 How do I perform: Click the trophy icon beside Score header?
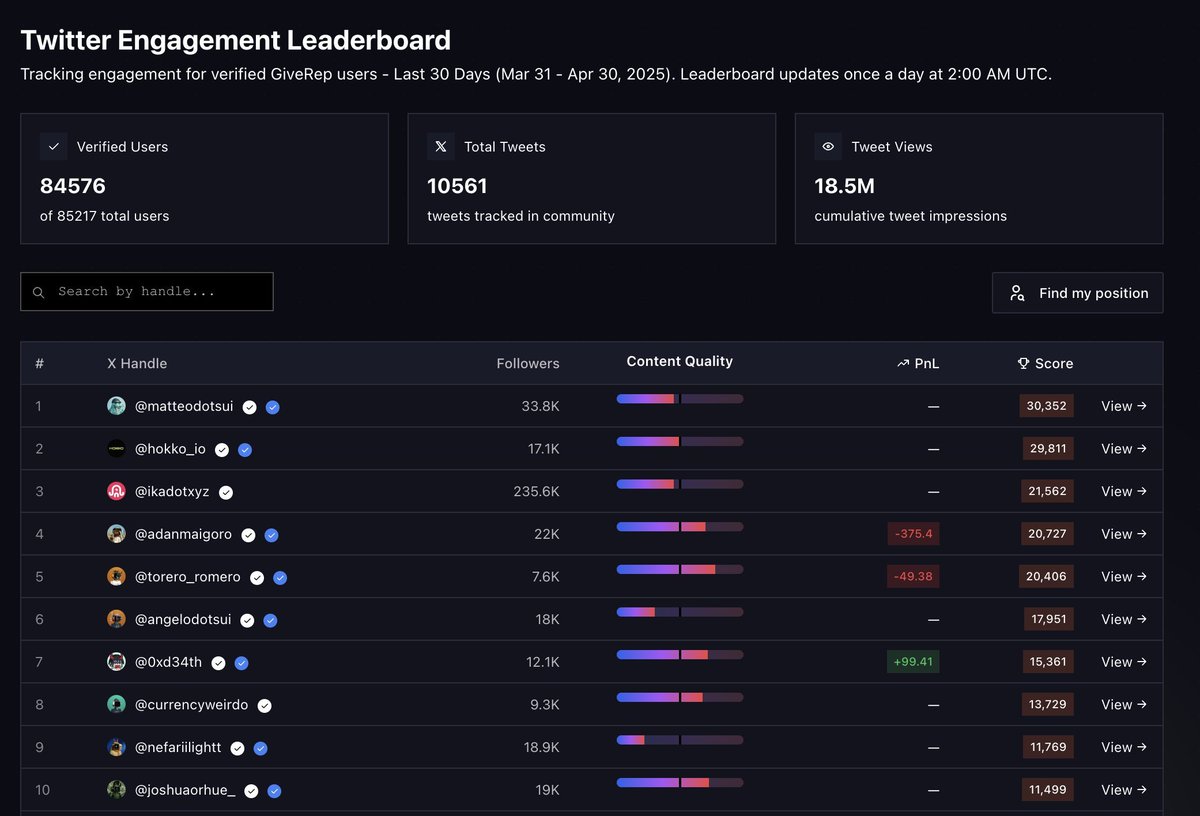point(1023,364)
